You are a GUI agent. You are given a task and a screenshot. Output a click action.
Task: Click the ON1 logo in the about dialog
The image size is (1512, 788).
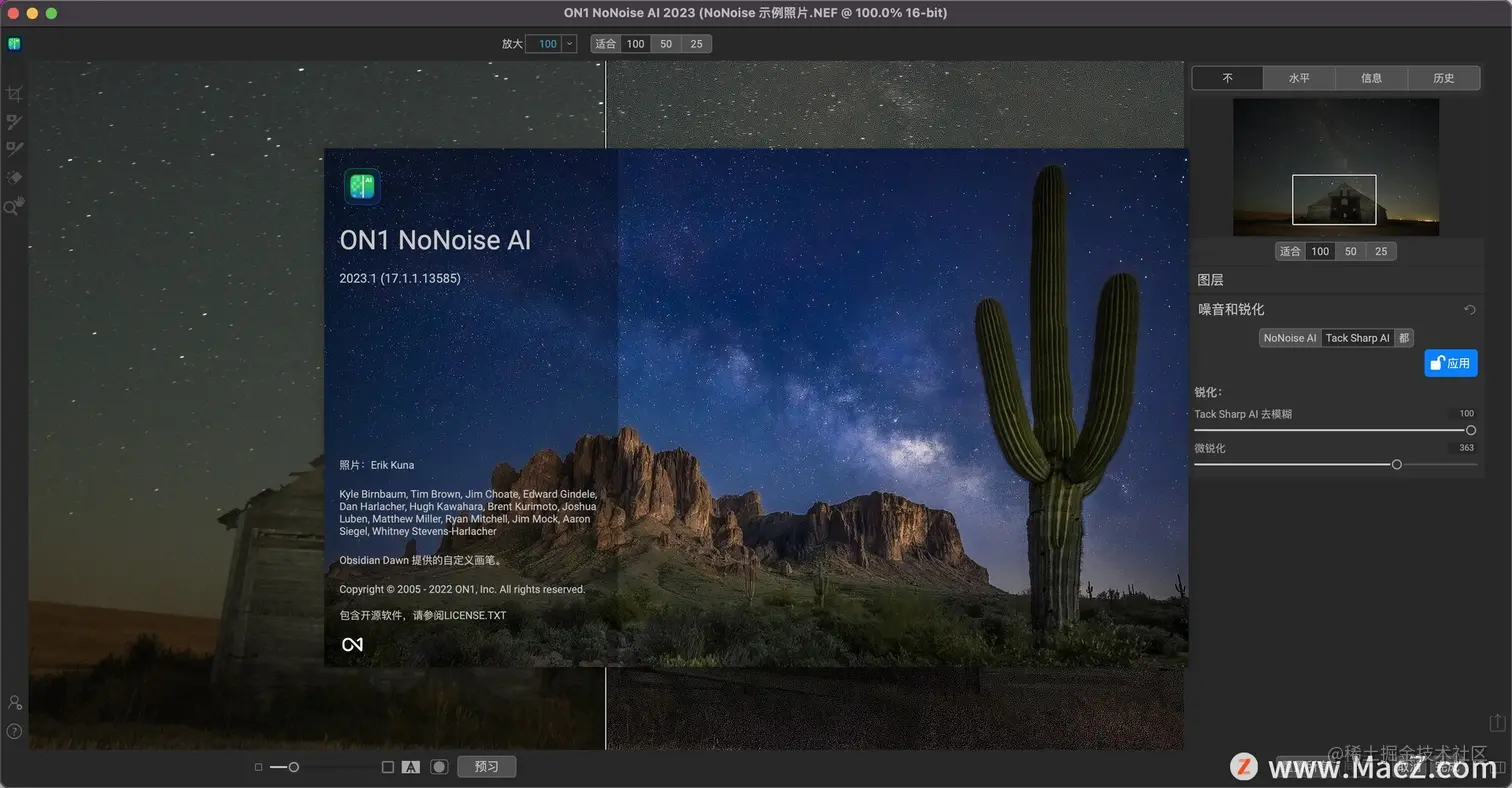[352, 645]
